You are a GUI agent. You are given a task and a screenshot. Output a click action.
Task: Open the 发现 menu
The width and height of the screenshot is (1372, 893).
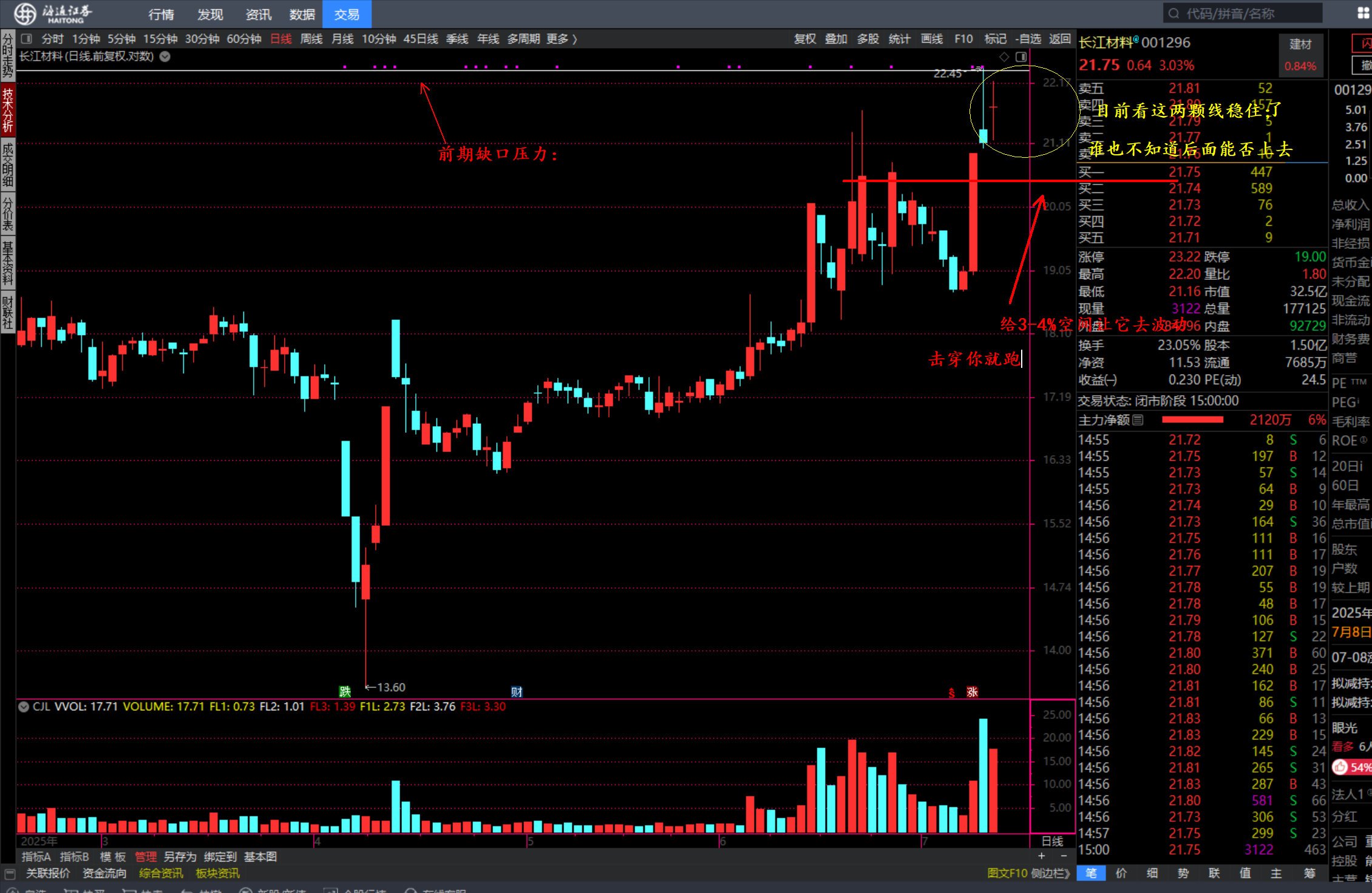210,14
